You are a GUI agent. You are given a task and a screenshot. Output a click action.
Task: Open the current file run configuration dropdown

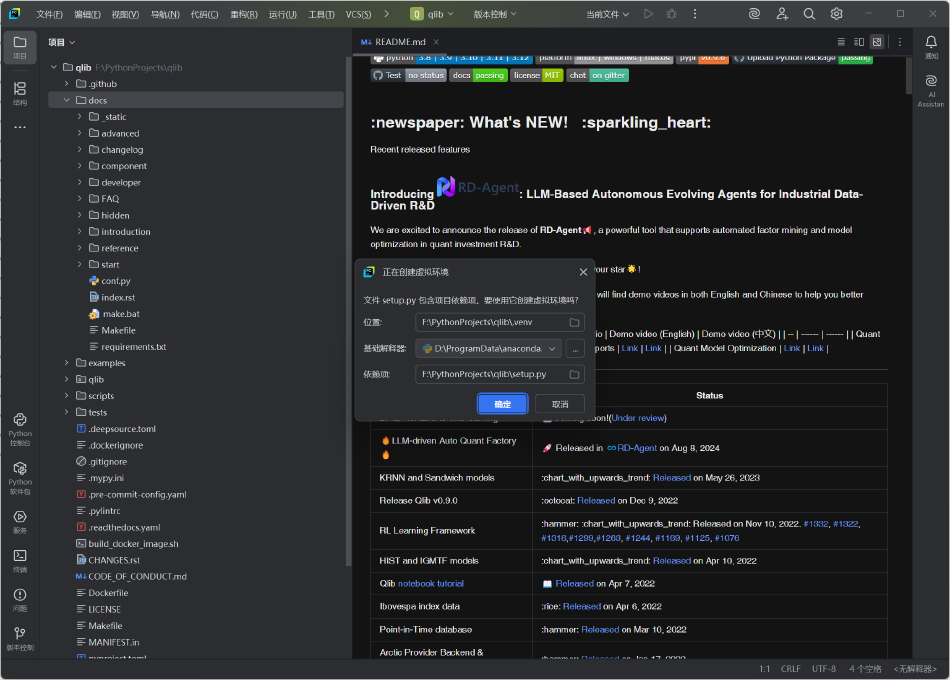(607, 14)
